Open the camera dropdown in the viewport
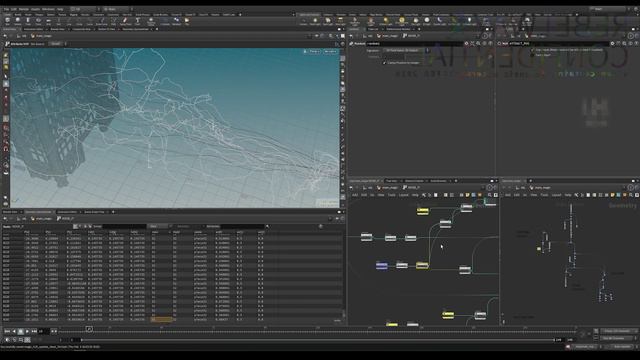The image size is (640, 360). click(330, 51)
